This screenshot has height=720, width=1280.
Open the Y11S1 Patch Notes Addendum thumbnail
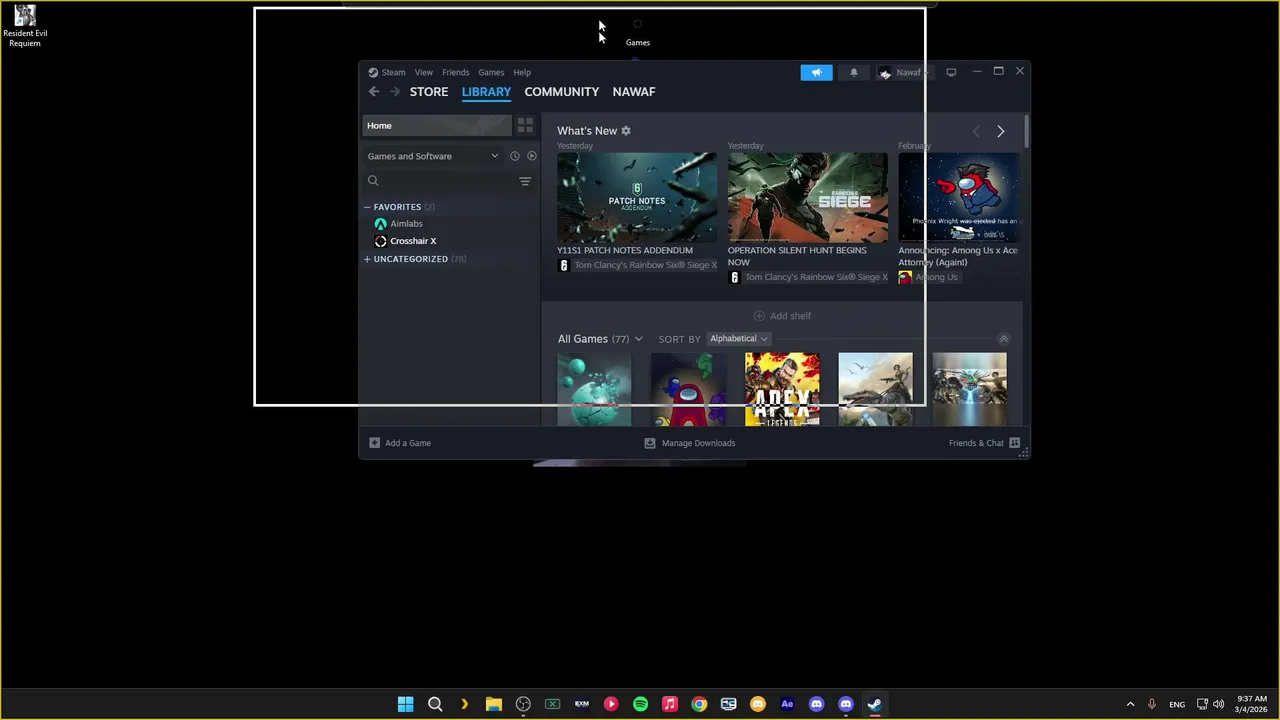coord(637,197)
